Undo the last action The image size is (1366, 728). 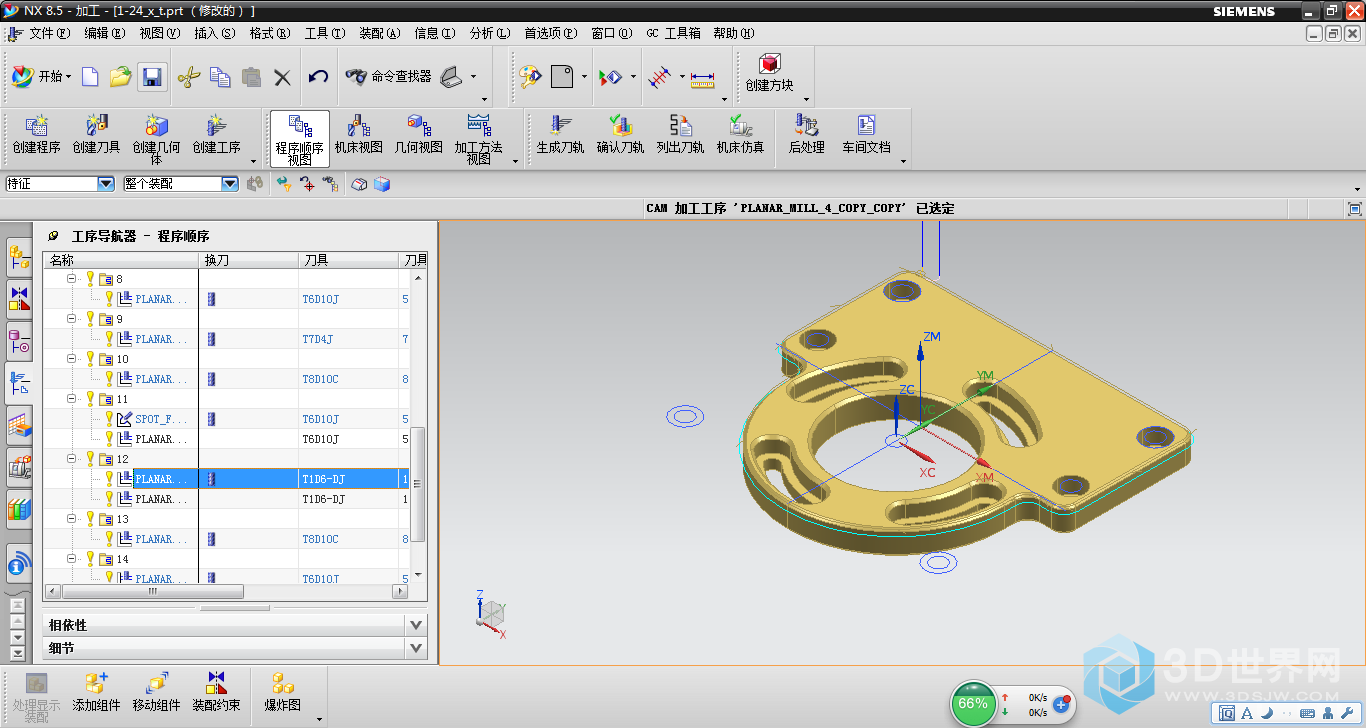(x=318, y=76)
